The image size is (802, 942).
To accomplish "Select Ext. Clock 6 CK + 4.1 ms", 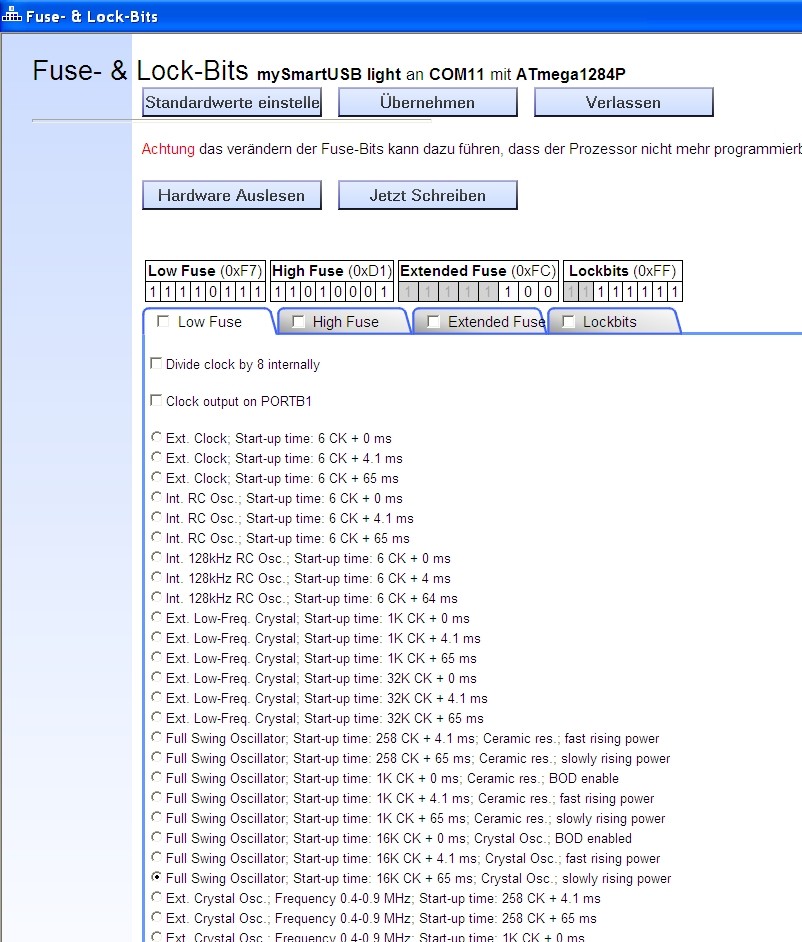I will tap(156, 457).
